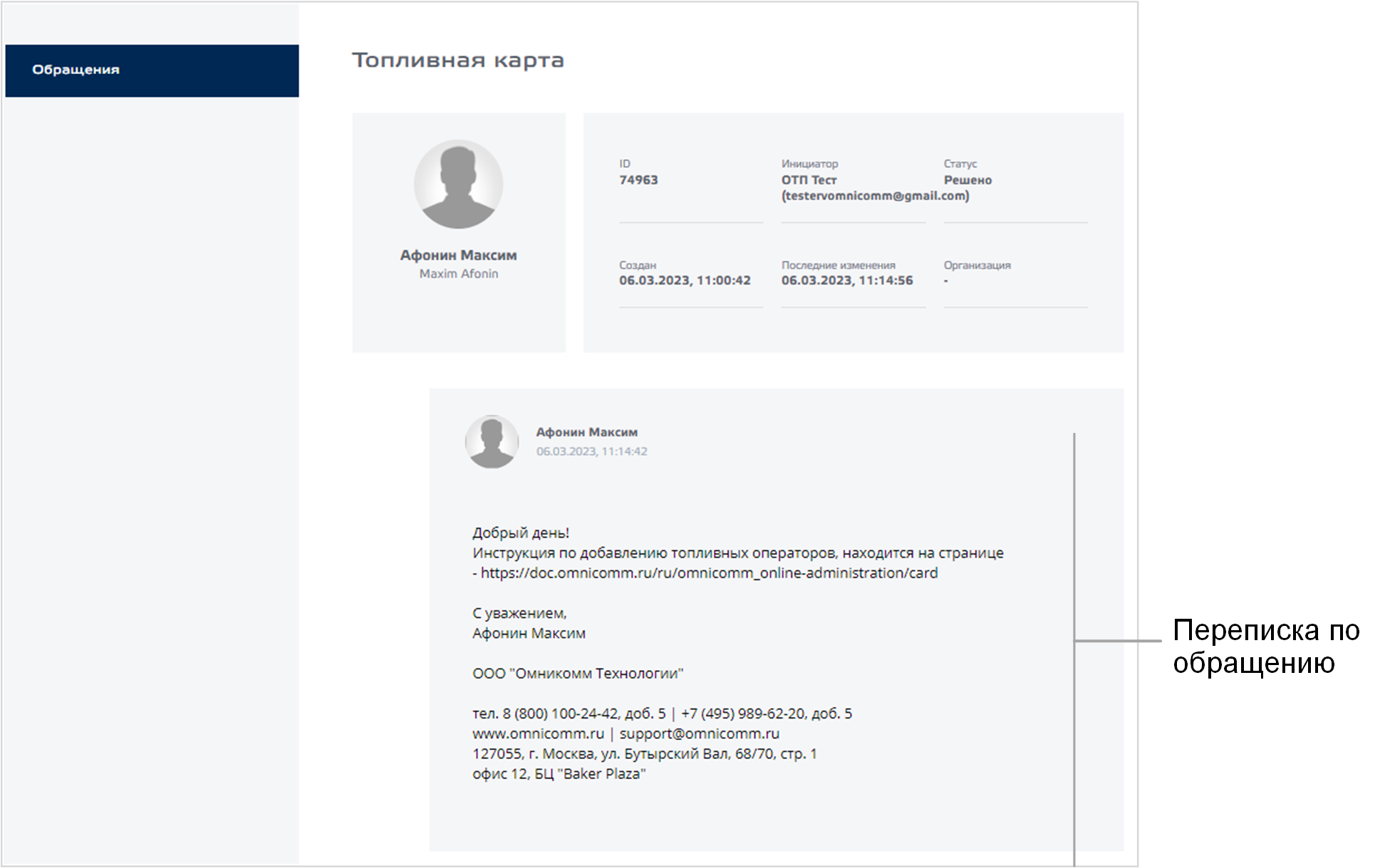Click the ID field label
Screen dimensions: 1385x868
625,164
